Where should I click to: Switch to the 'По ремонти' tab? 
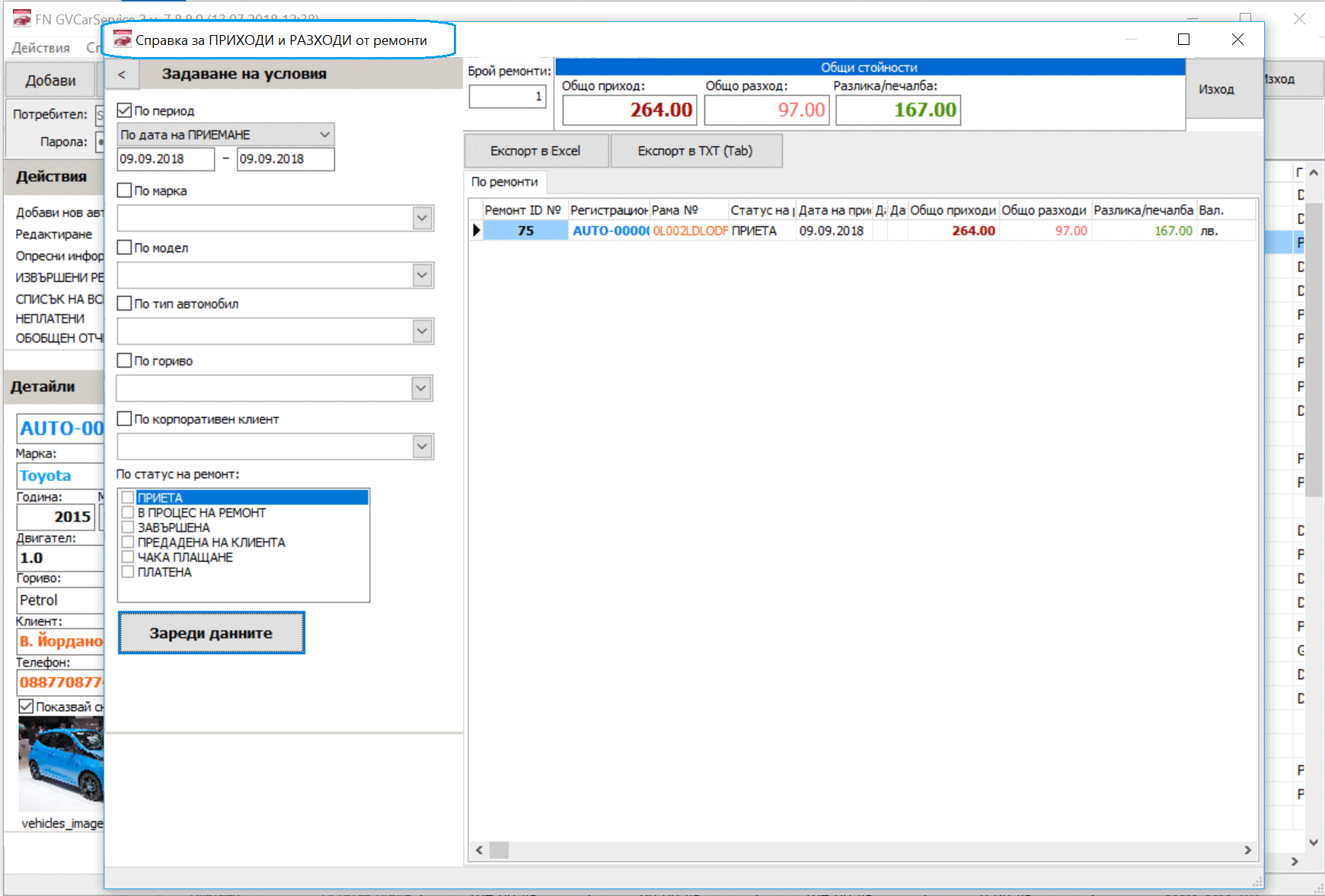pos(505,182)
